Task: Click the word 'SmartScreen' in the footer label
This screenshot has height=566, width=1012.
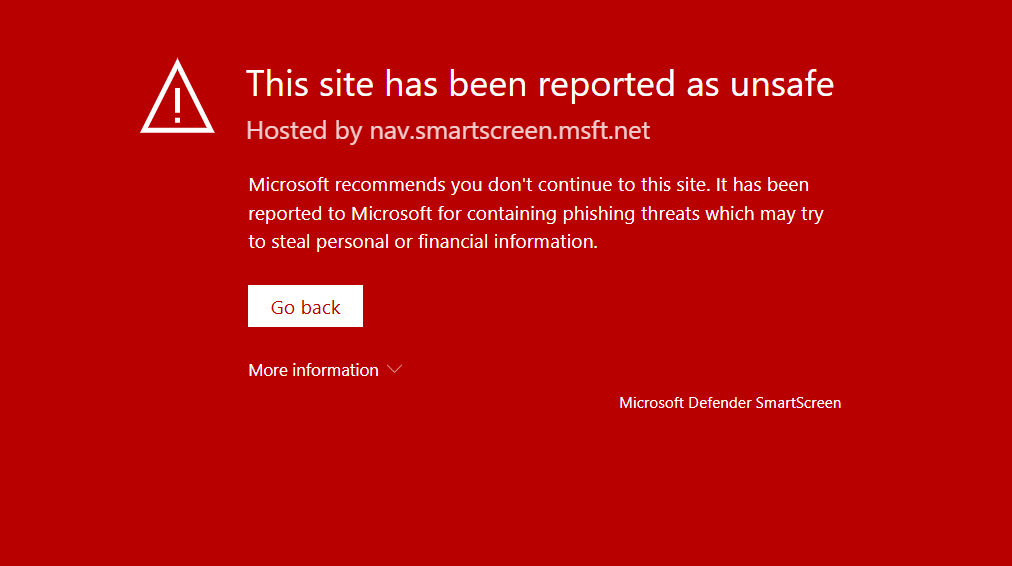Action: click(797, 403)
